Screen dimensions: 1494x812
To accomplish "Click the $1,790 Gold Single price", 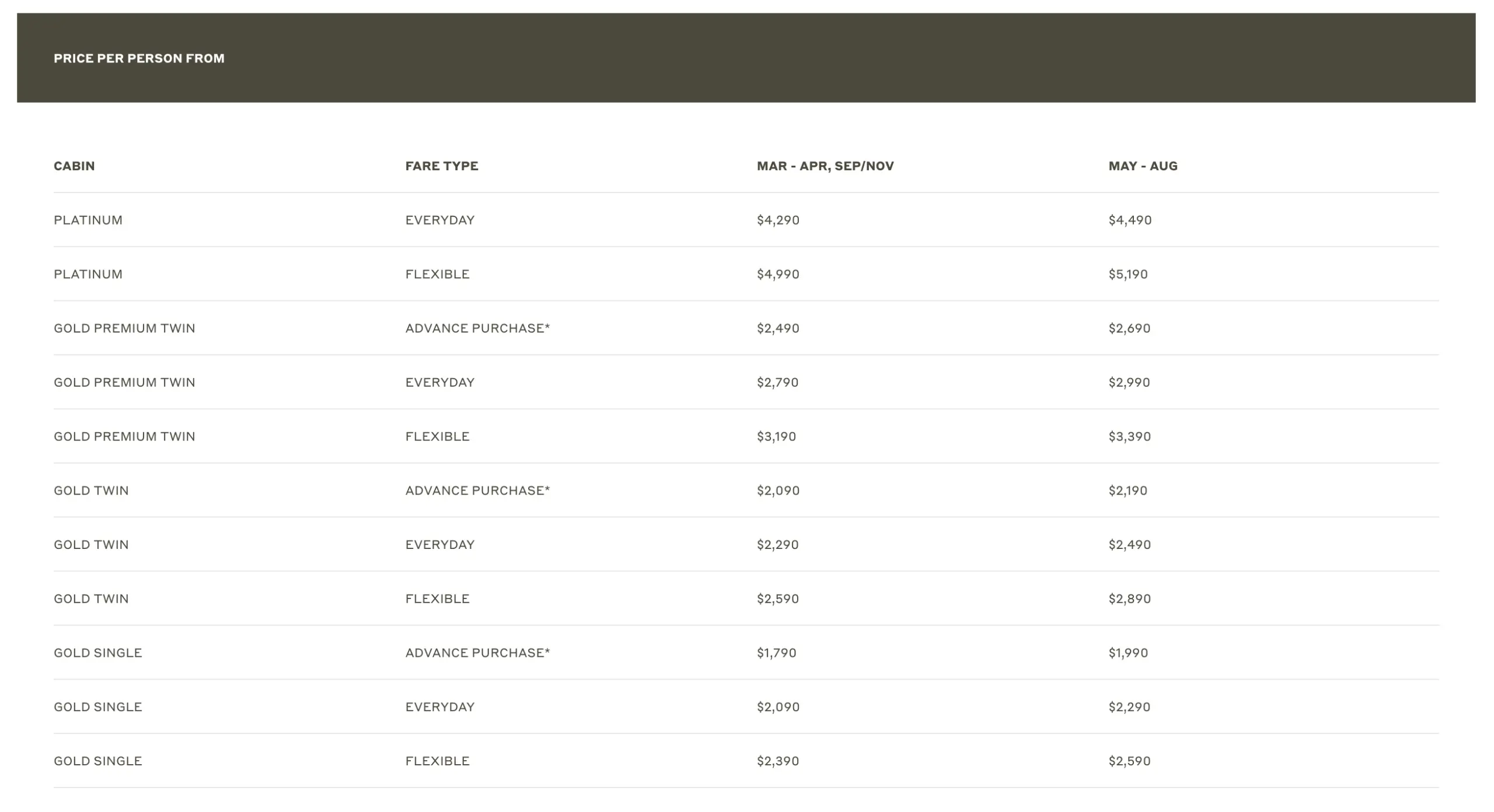I will point(776,653).
